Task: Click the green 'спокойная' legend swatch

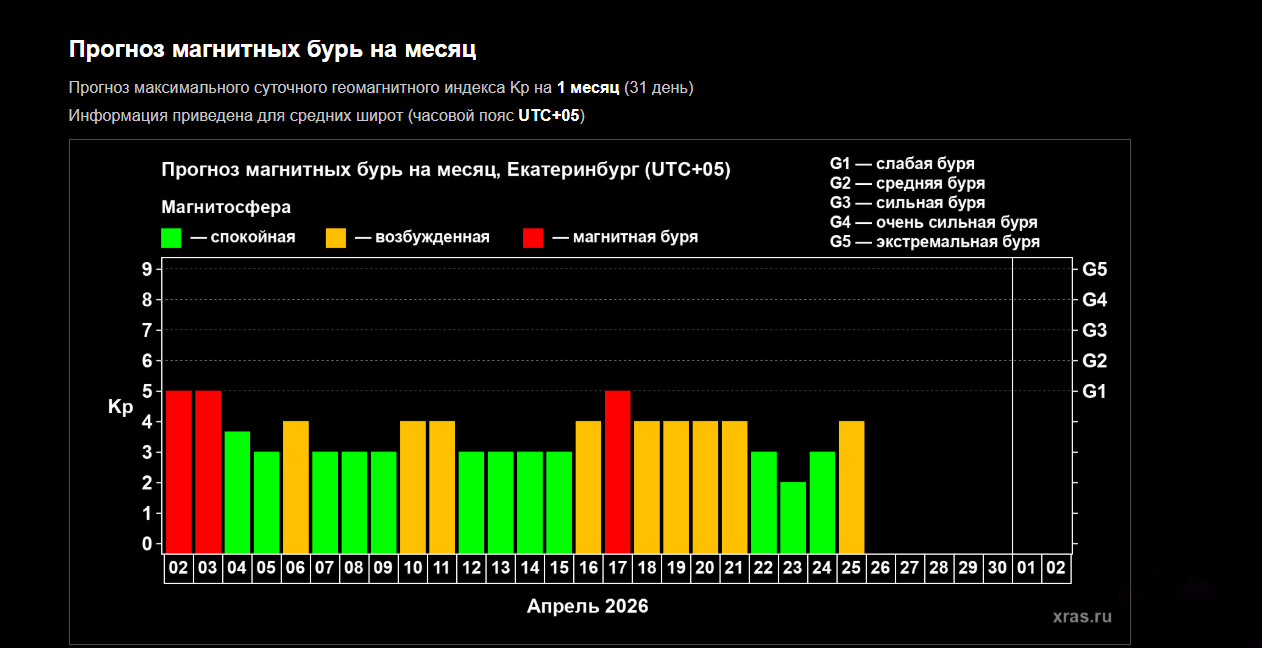Action: 171,238
